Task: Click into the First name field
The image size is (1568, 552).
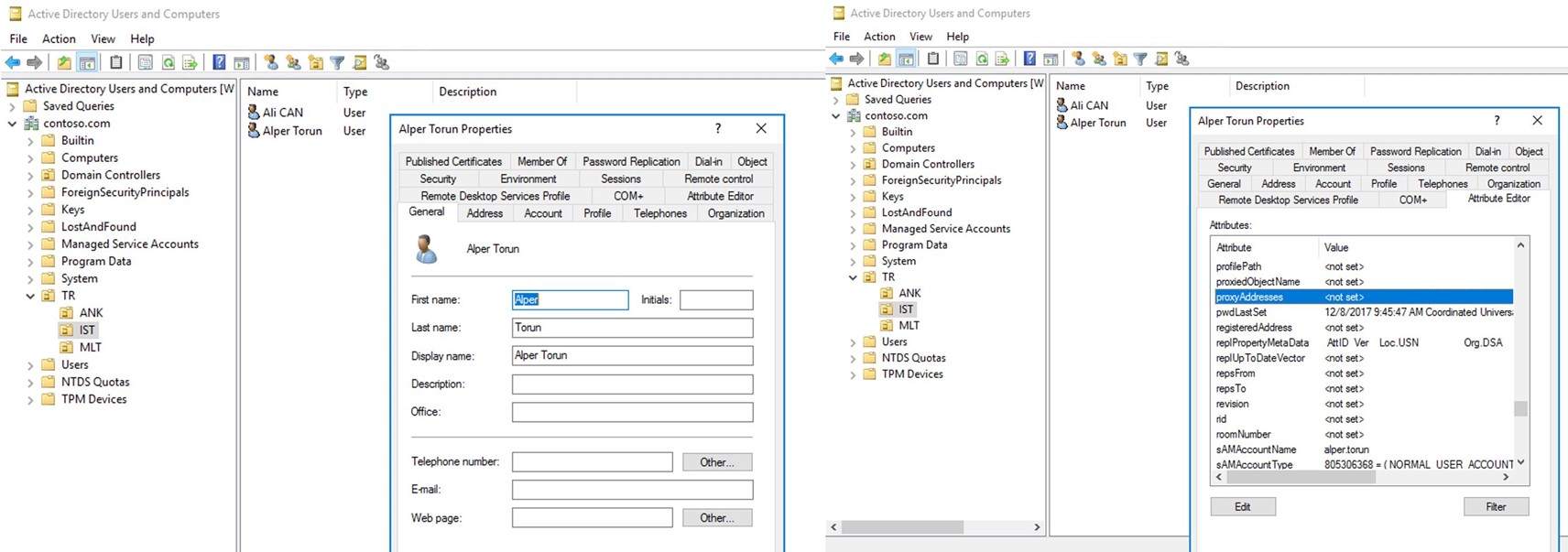Action: (570, 299)
